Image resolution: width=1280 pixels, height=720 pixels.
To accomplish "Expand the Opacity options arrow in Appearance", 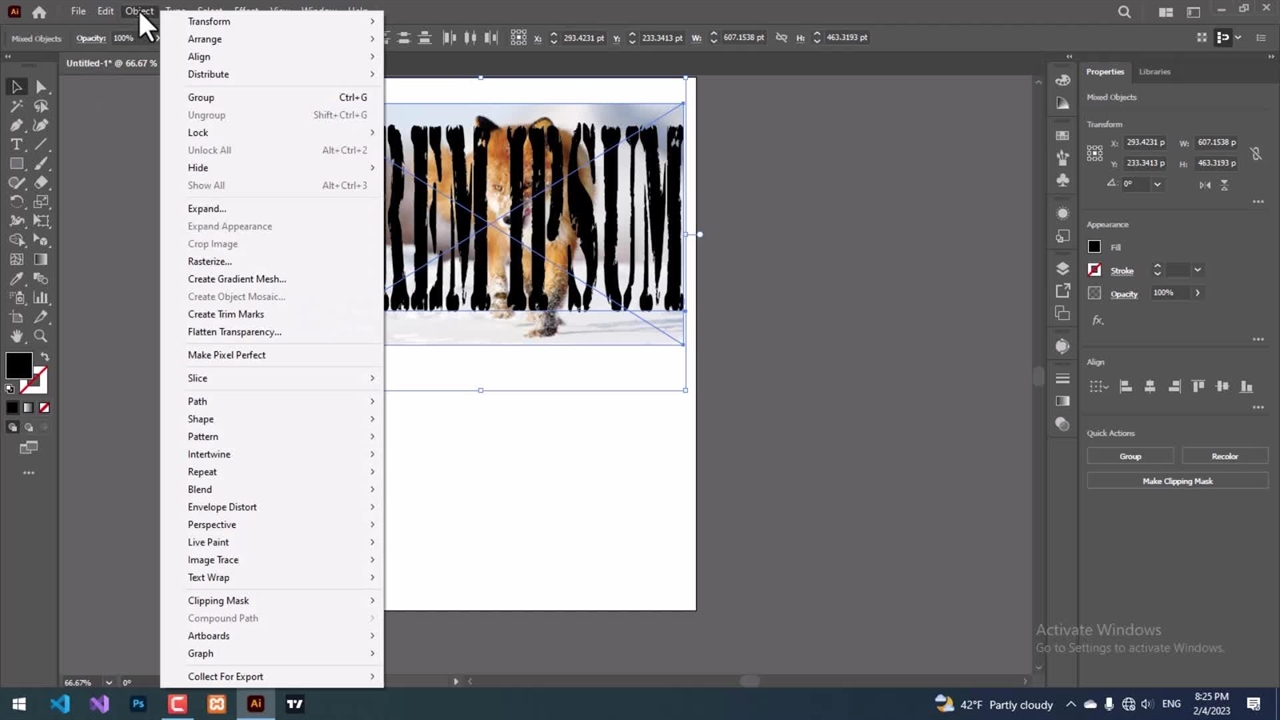I will 1197,293.
